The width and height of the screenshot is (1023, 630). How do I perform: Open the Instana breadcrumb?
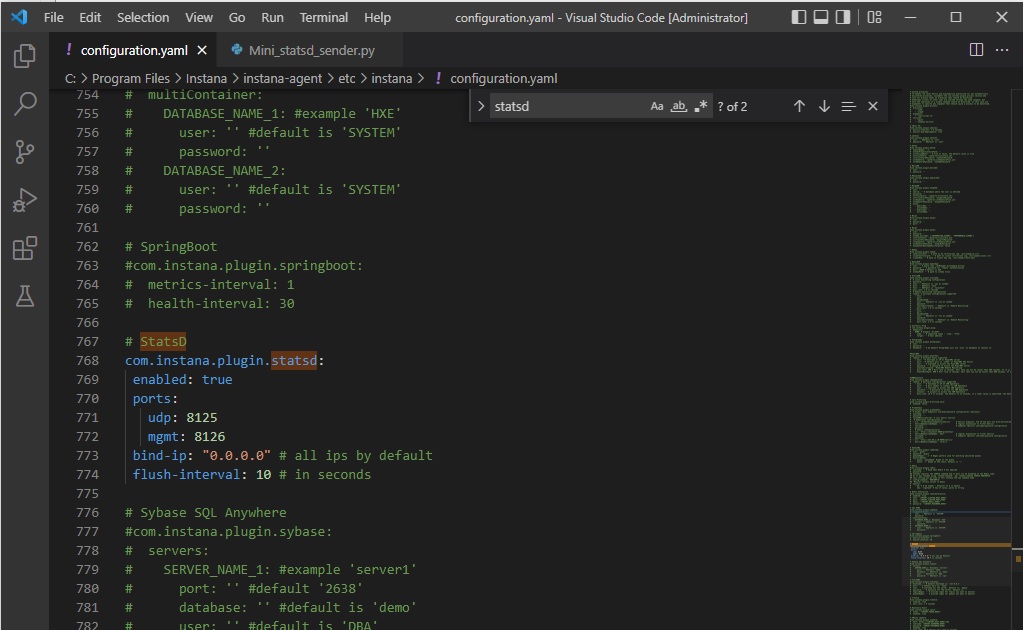point(206,78)
